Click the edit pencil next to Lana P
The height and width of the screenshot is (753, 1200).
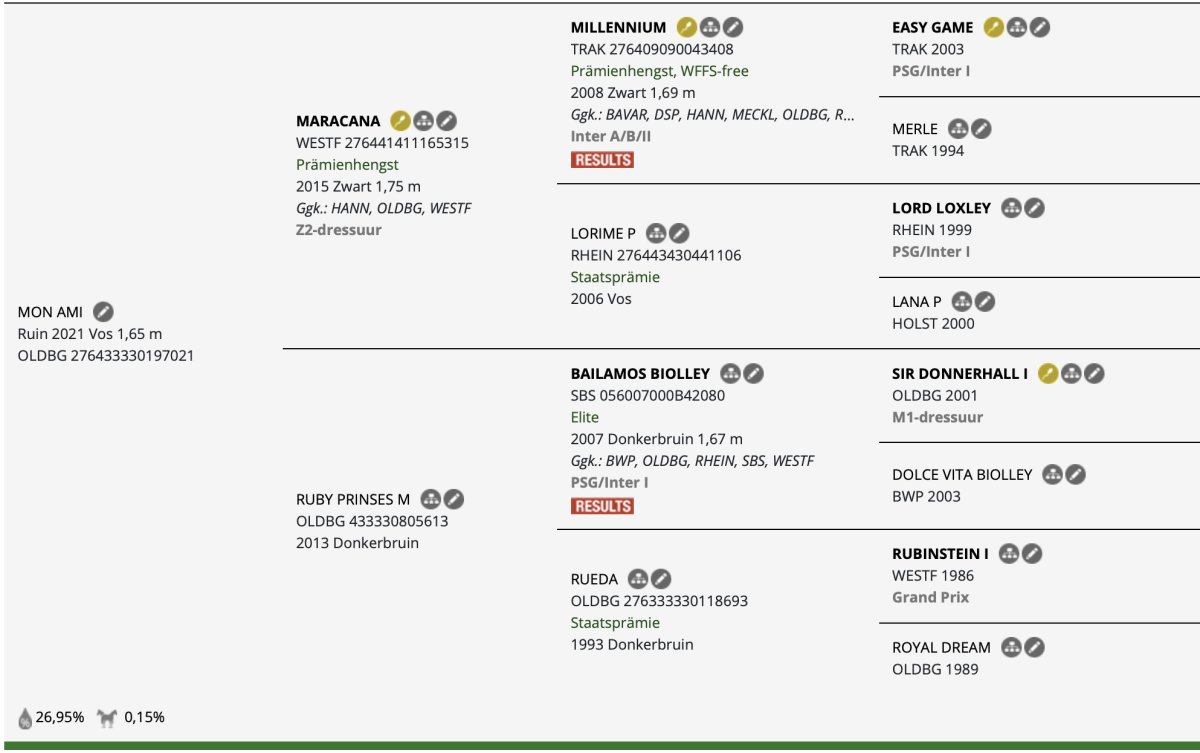(x=985, y=301)
